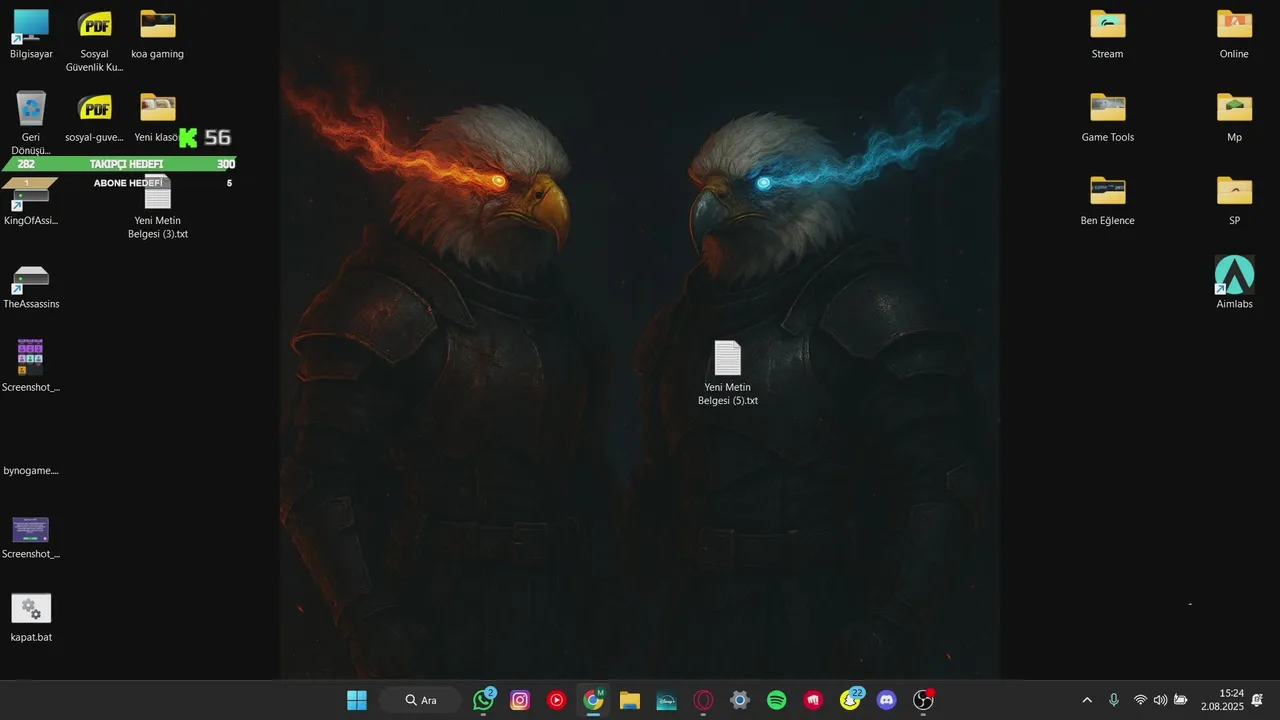Open the volume speaker control
This screenshot has height=720, width=1280.
1160,700
